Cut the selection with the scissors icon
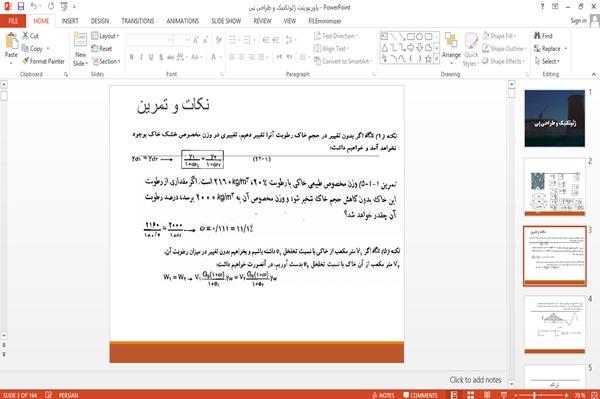 (25, 36)
